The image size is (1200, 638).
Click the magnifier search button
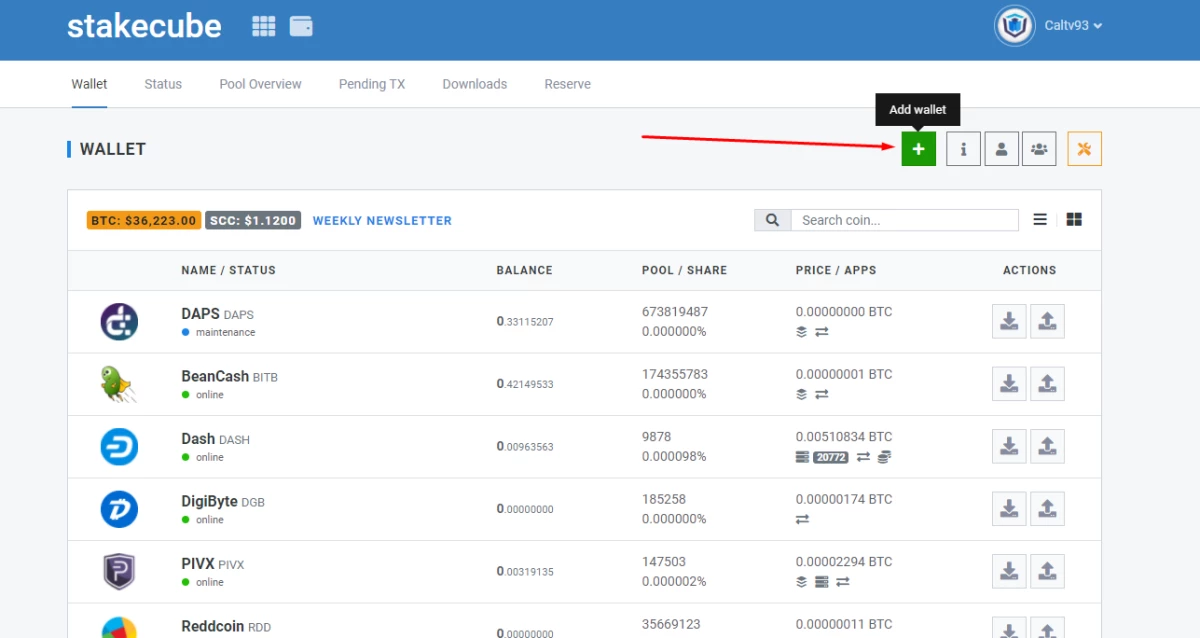(772, 220)
